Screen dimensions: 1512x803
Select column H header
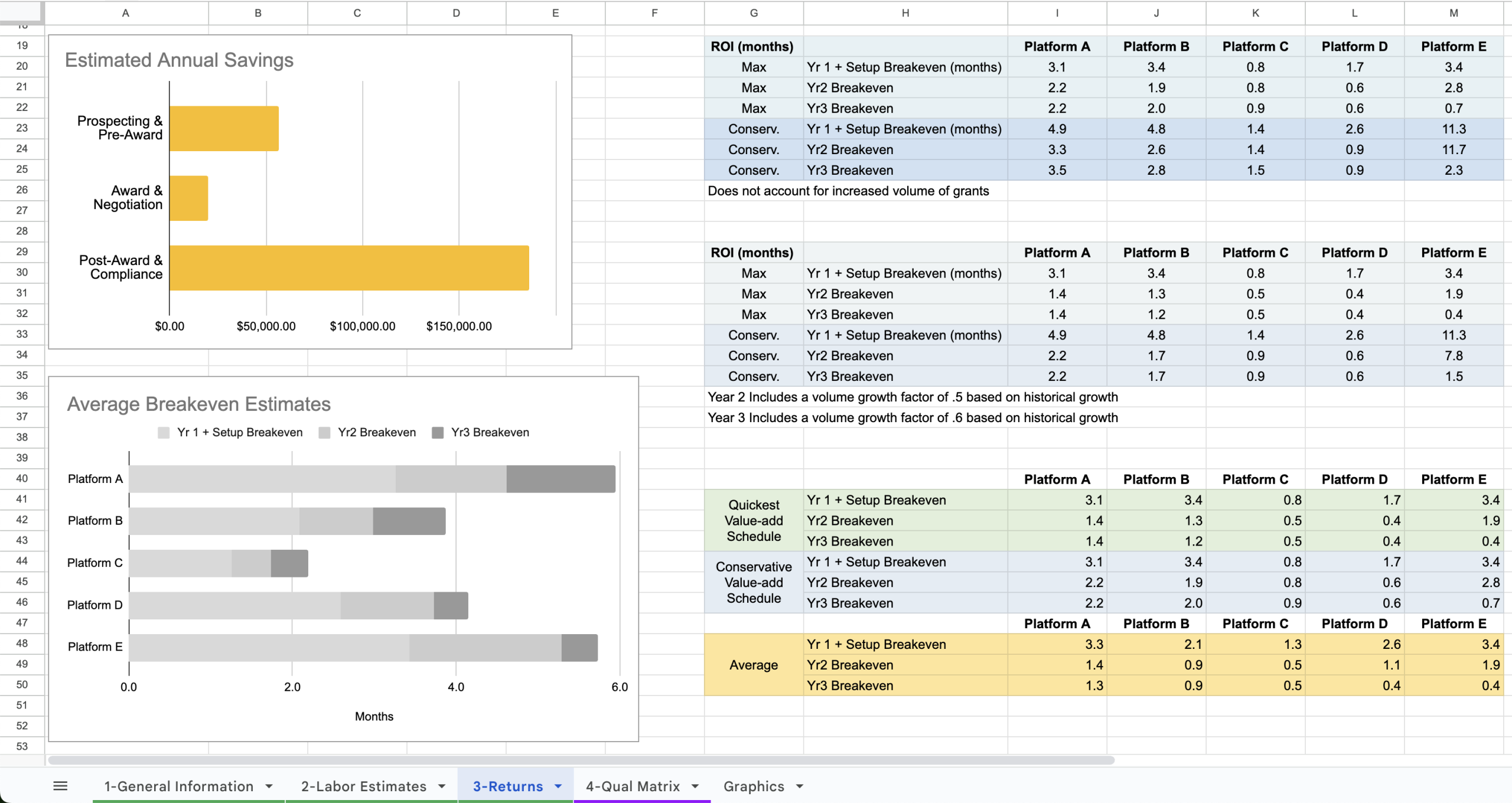click(x=905, y=13)
